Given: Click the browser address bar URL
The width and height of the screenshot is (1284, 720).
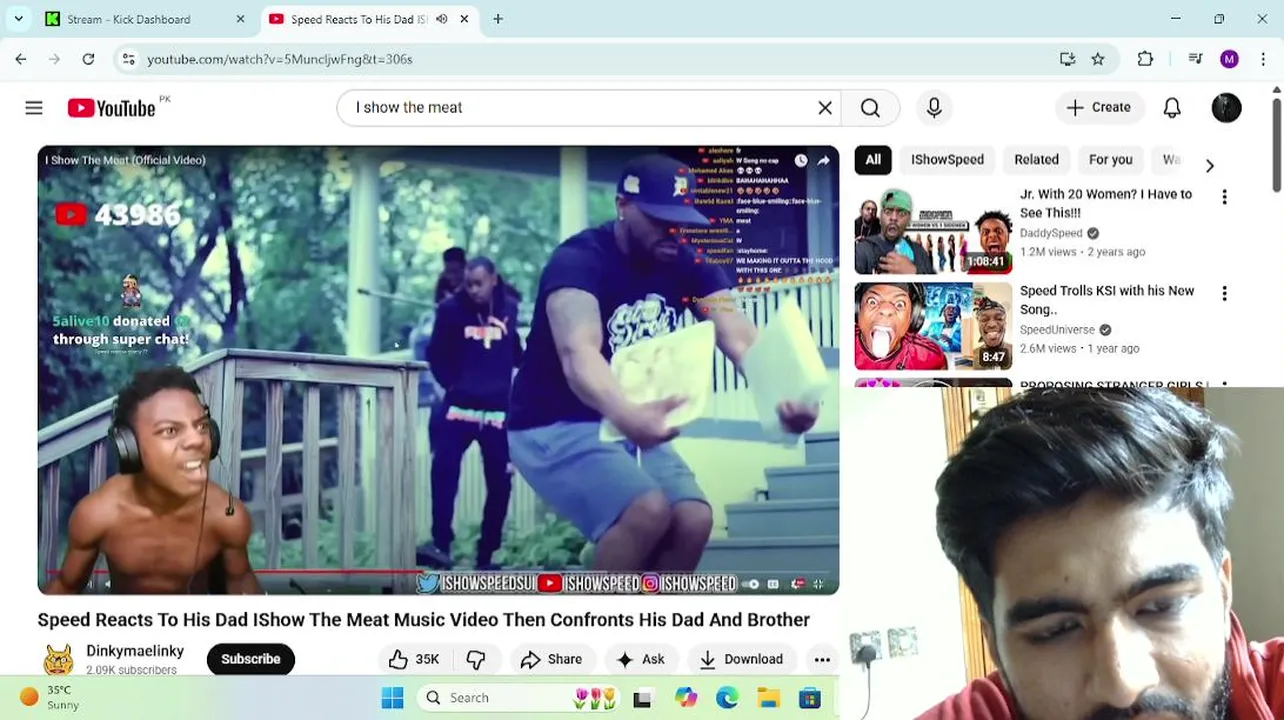Looking at the screenshot, I should [280, 59].
